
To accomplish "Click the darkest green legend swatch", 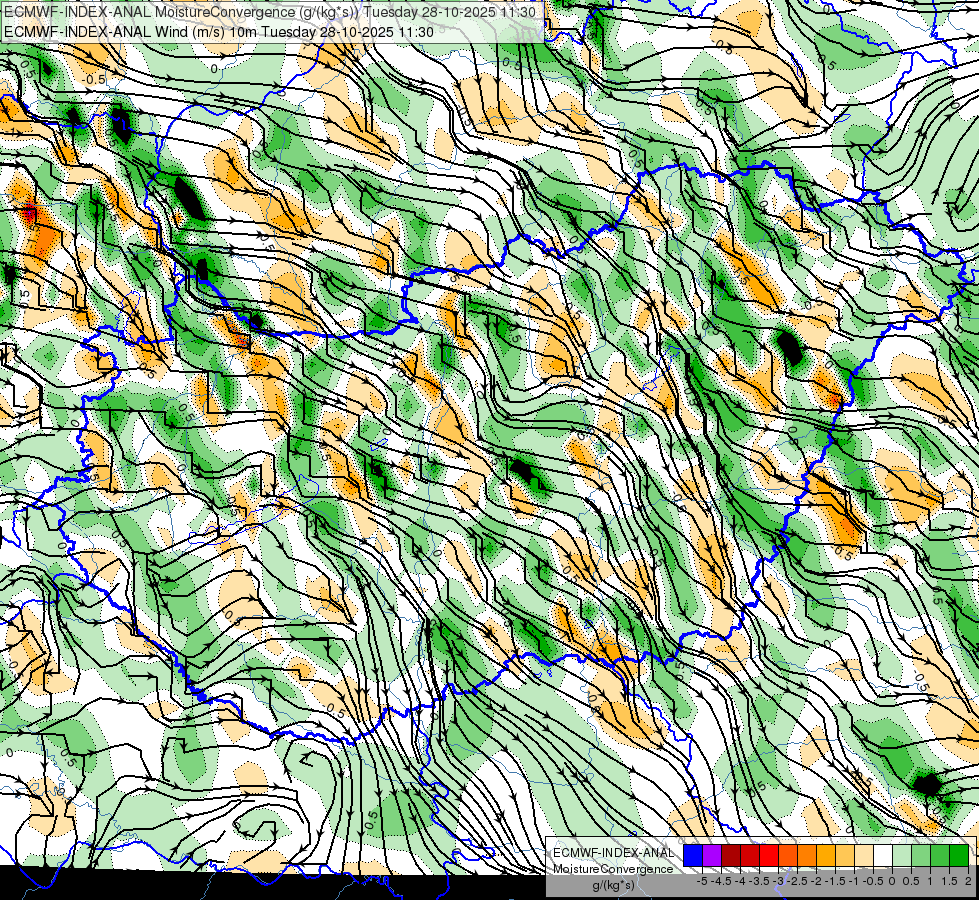I will coord(959,855).
